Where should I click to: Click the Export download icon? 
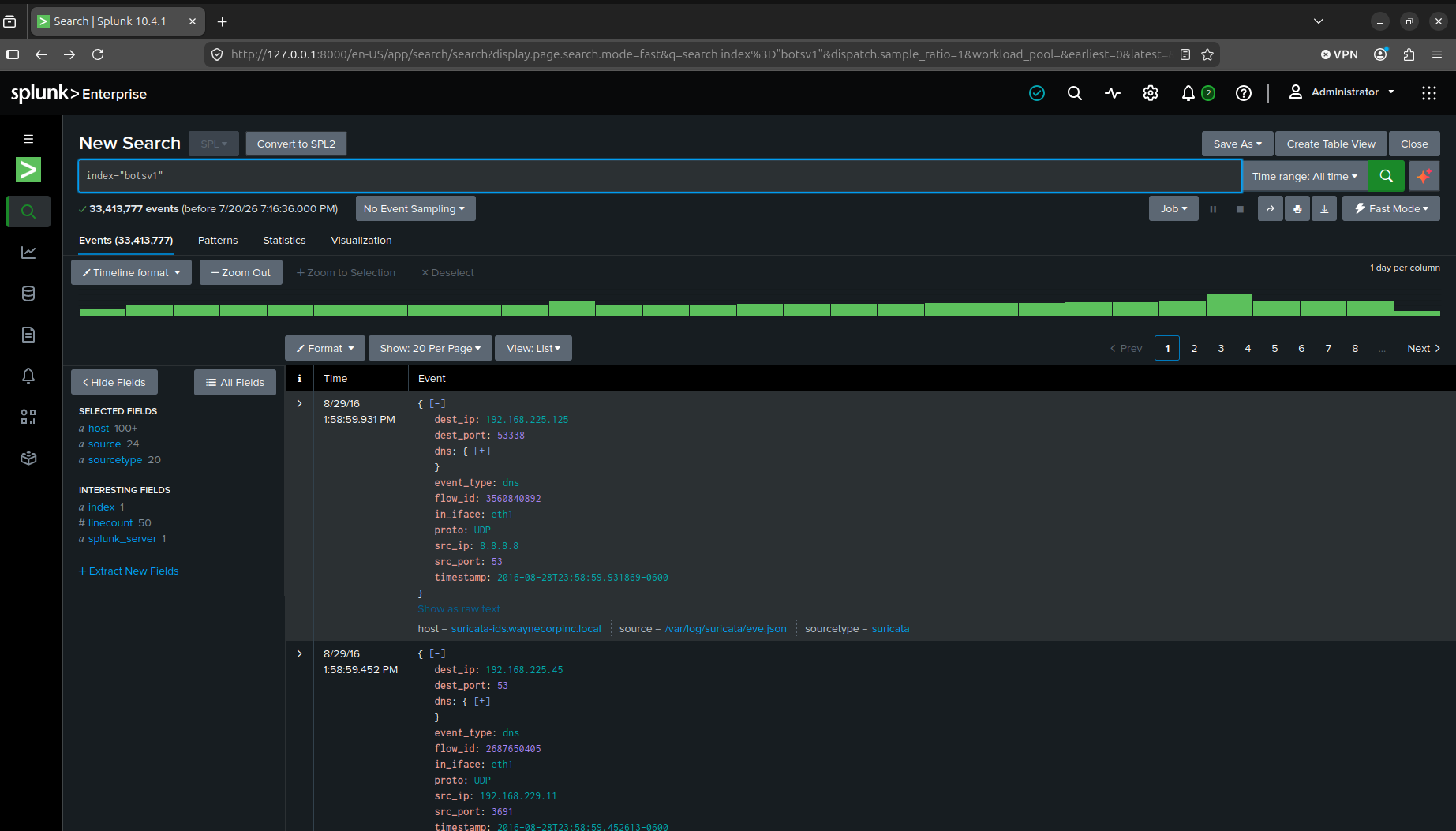(x=1324, y=208)
